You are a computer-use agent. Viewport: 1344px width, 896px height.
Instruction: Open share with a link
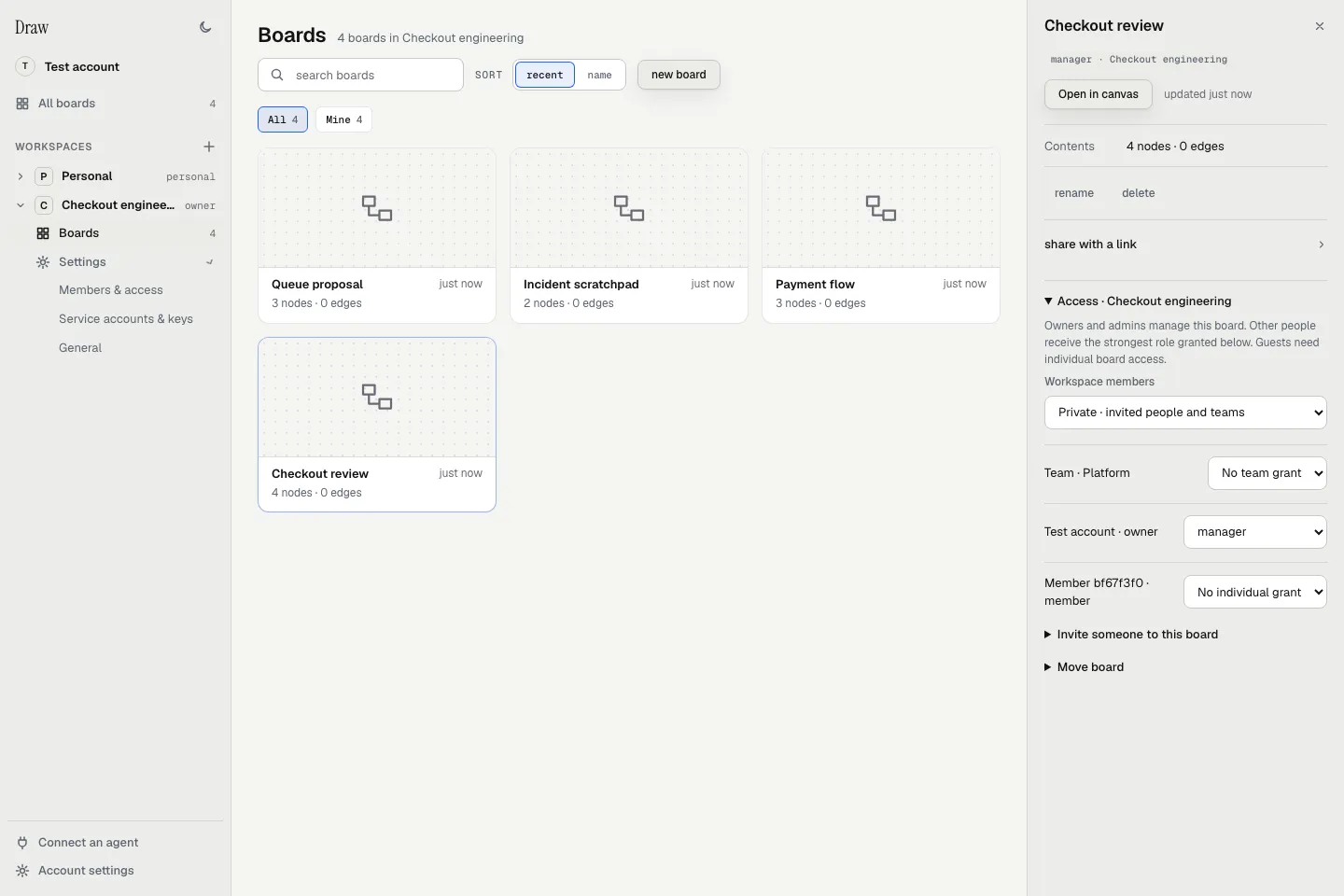(x=1185, y=245)
